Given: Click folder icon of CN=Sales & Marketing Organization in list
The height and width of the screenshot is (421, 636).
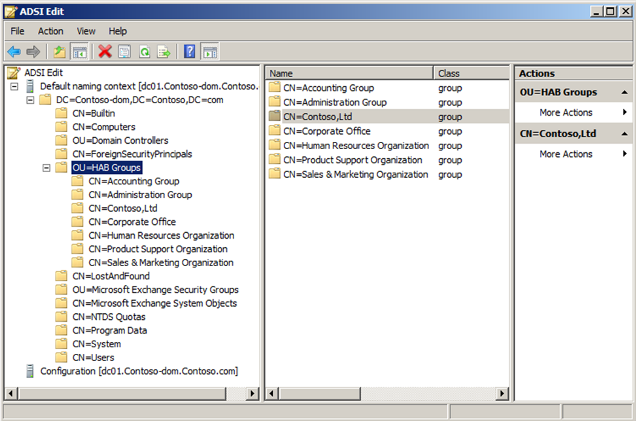Looking at the screenshot, I should [x=275, y=174].
